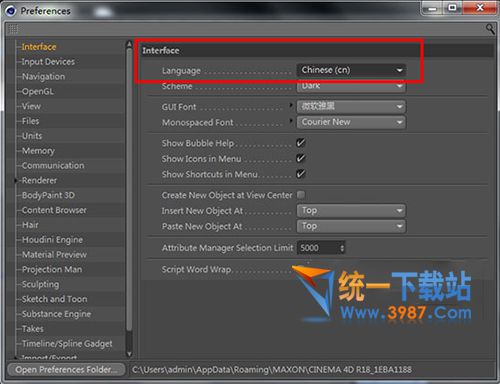Click the grip handle icon under title
The image size is (500, 384).
click(13, 30)
